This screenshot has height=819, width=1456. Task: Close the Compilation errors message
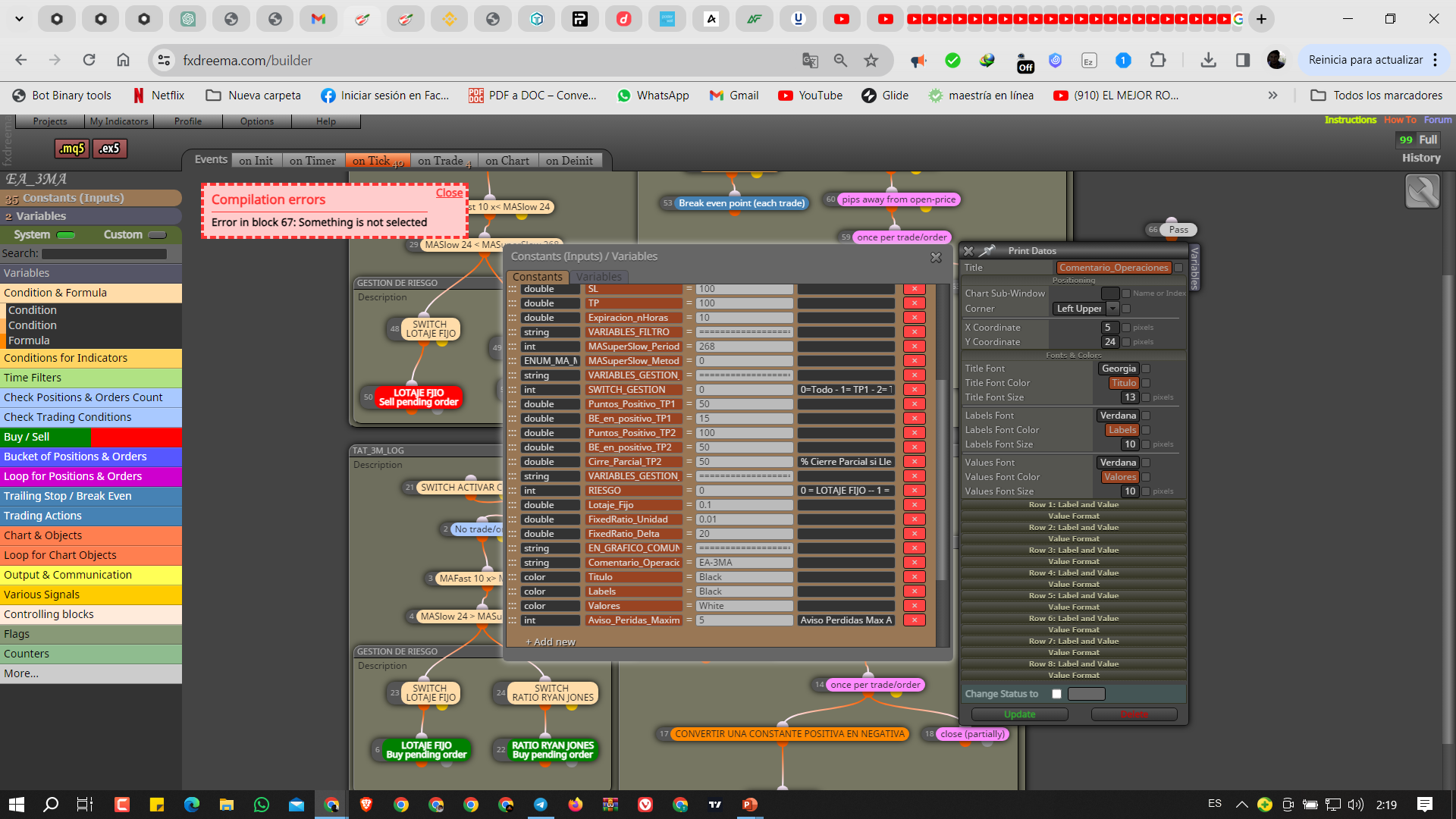click(449, 193)
